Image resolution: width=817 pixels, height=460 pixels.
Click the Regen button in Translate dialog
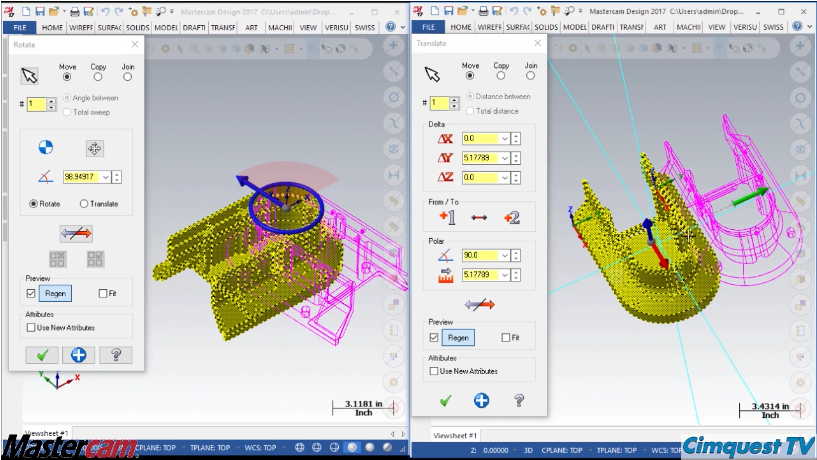point(458,338)
